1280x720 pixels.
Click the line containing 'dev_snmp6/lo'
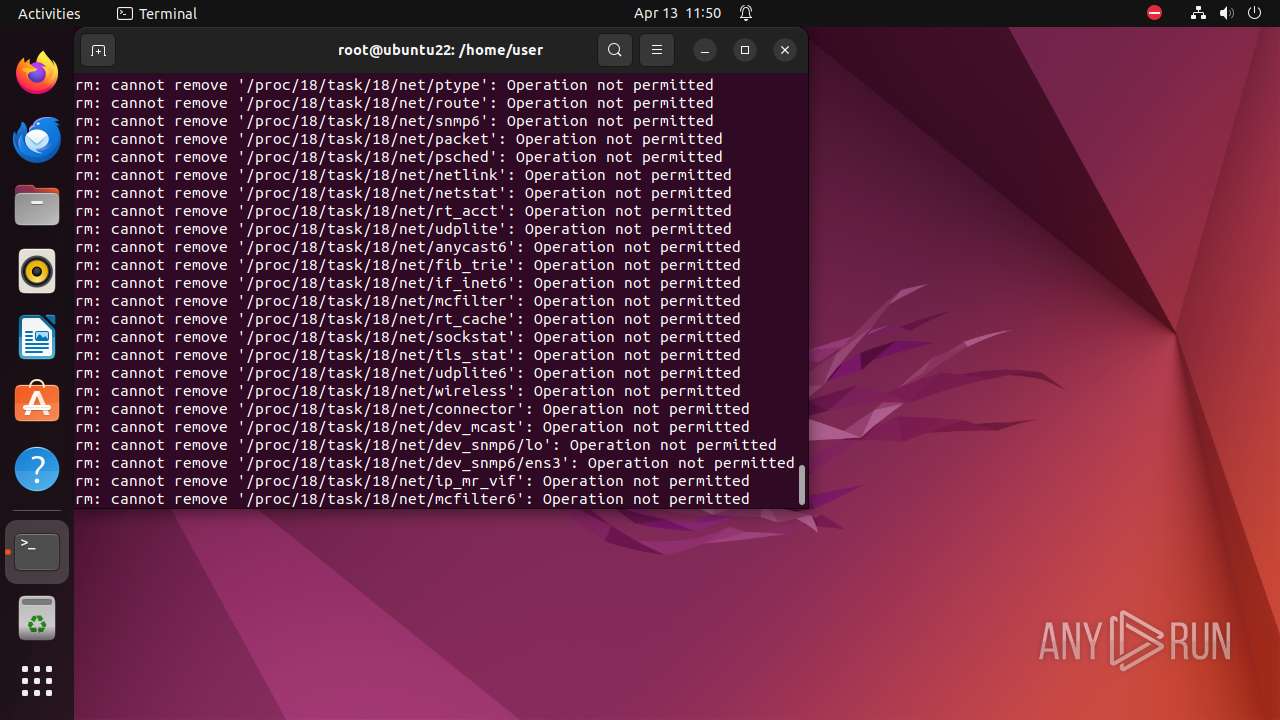coord(426,445)
